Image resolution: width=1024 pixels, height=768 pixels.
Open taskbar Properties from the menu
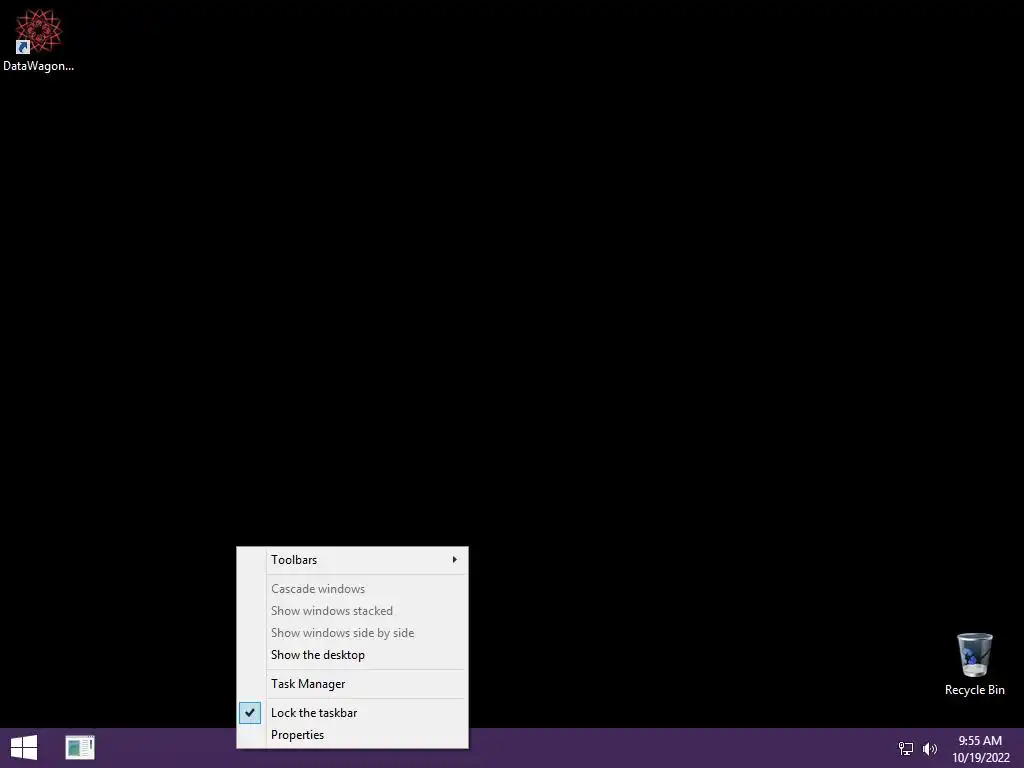(x=353, y=735)
